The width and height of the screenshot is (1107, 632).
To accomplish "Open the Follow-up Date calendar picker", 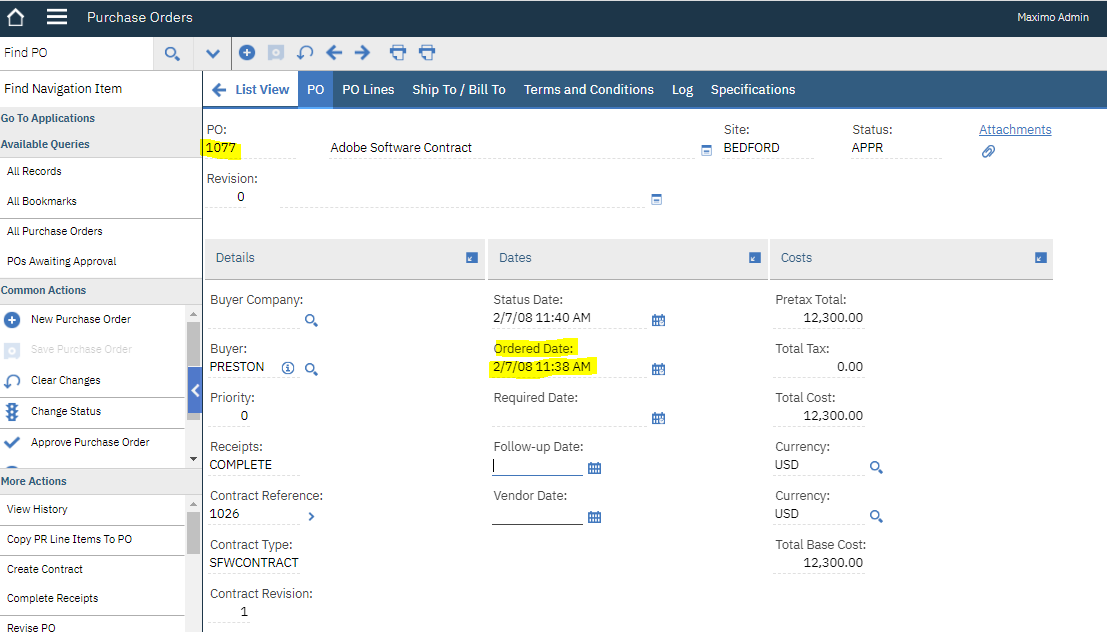I will point(594,468).
